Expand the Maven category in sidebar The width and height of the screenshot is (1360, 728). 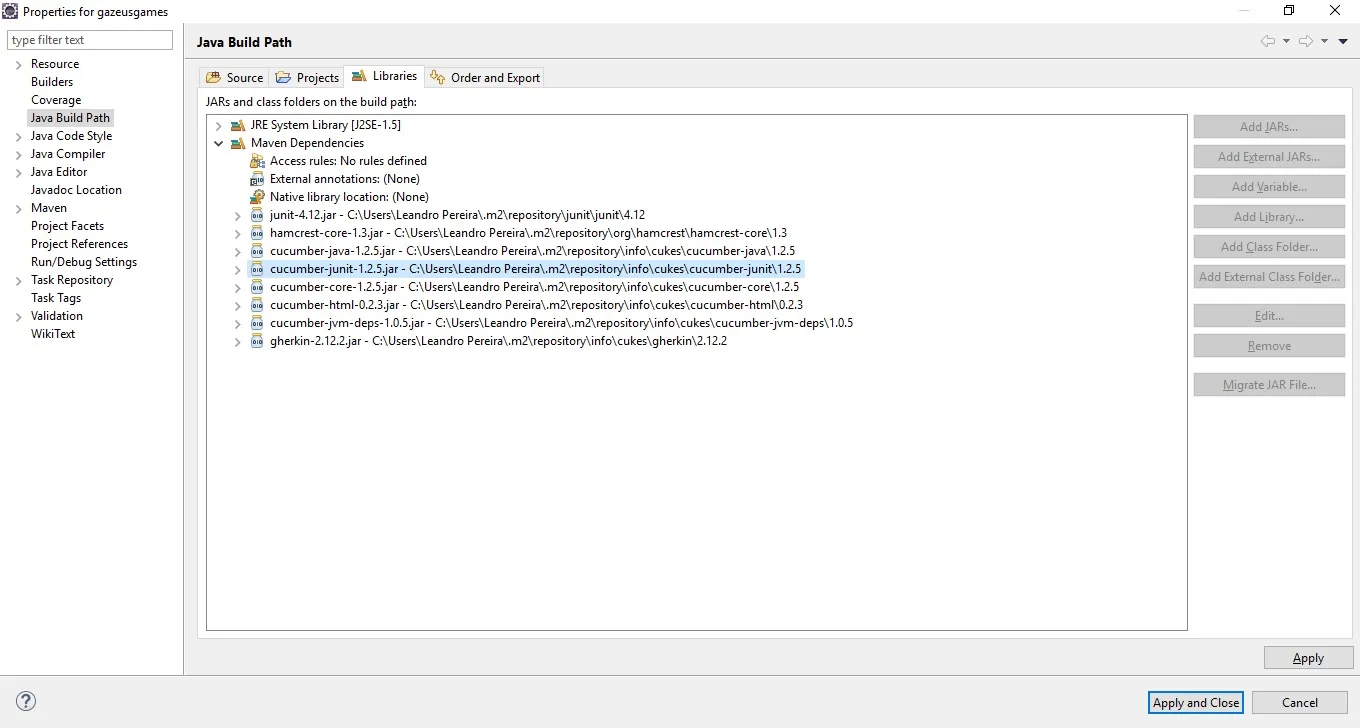pos(18,208)
